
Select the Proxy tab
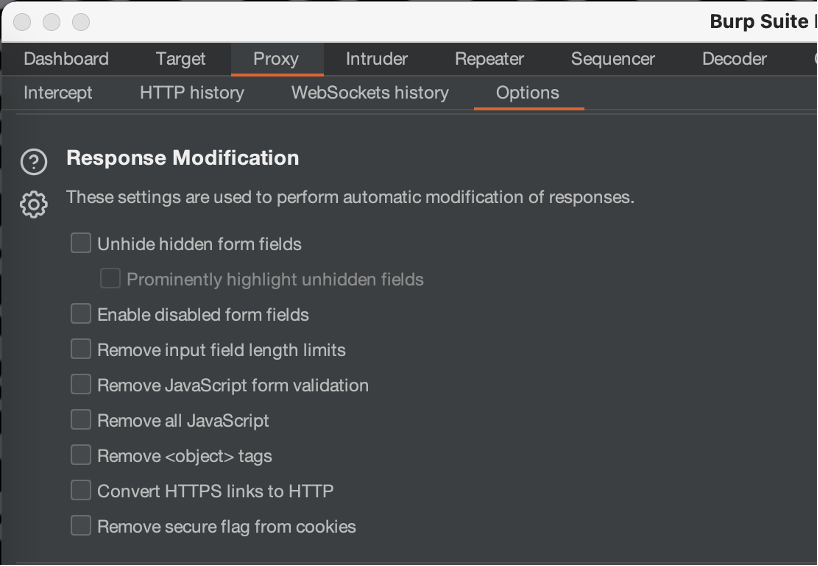[x=276, y=59]
